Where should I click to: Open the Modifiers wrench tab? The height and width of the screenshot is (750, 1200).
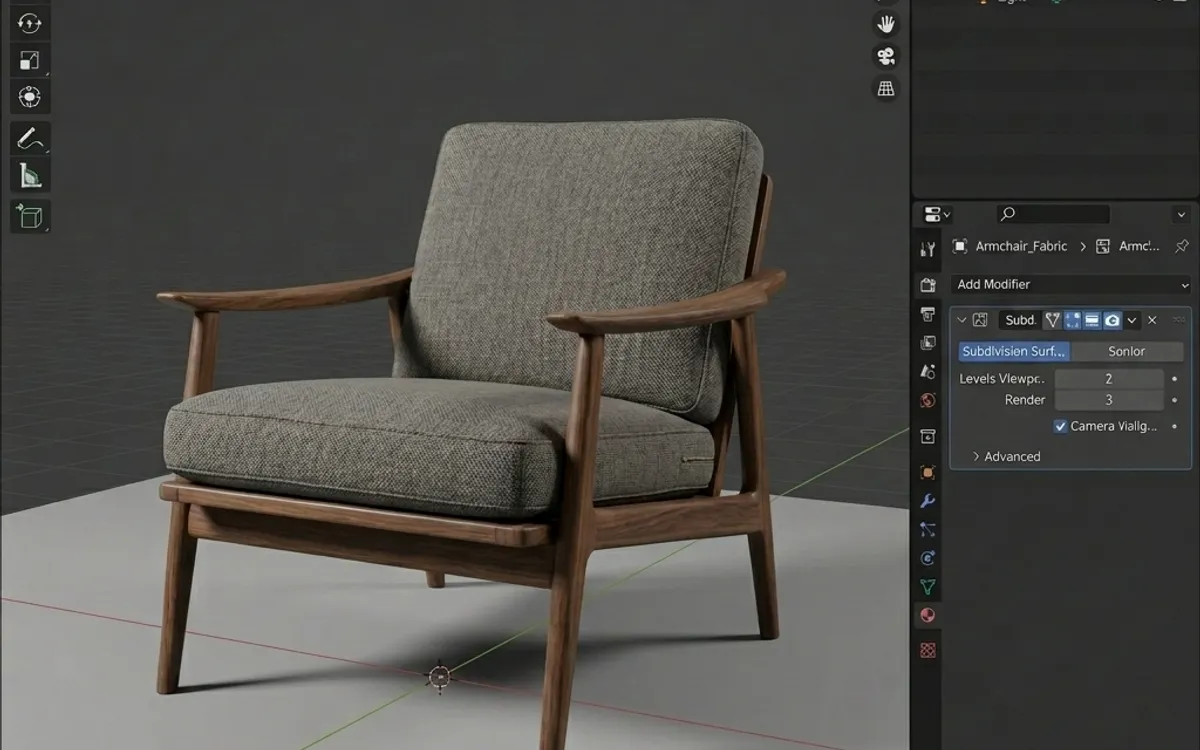928,501
